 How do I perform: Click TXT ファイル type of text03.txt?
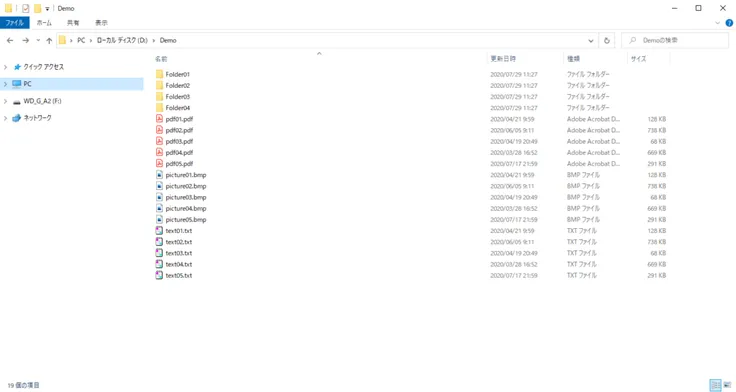pyautogui.click(x=582, y=253)
